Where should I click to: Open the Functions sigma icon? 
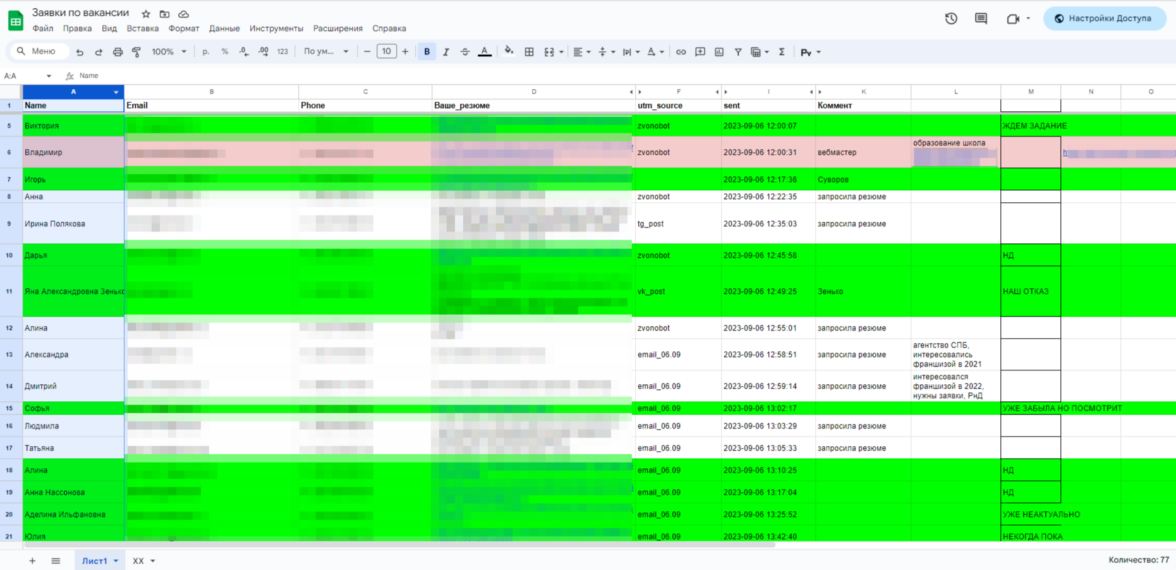click(781, 52)
